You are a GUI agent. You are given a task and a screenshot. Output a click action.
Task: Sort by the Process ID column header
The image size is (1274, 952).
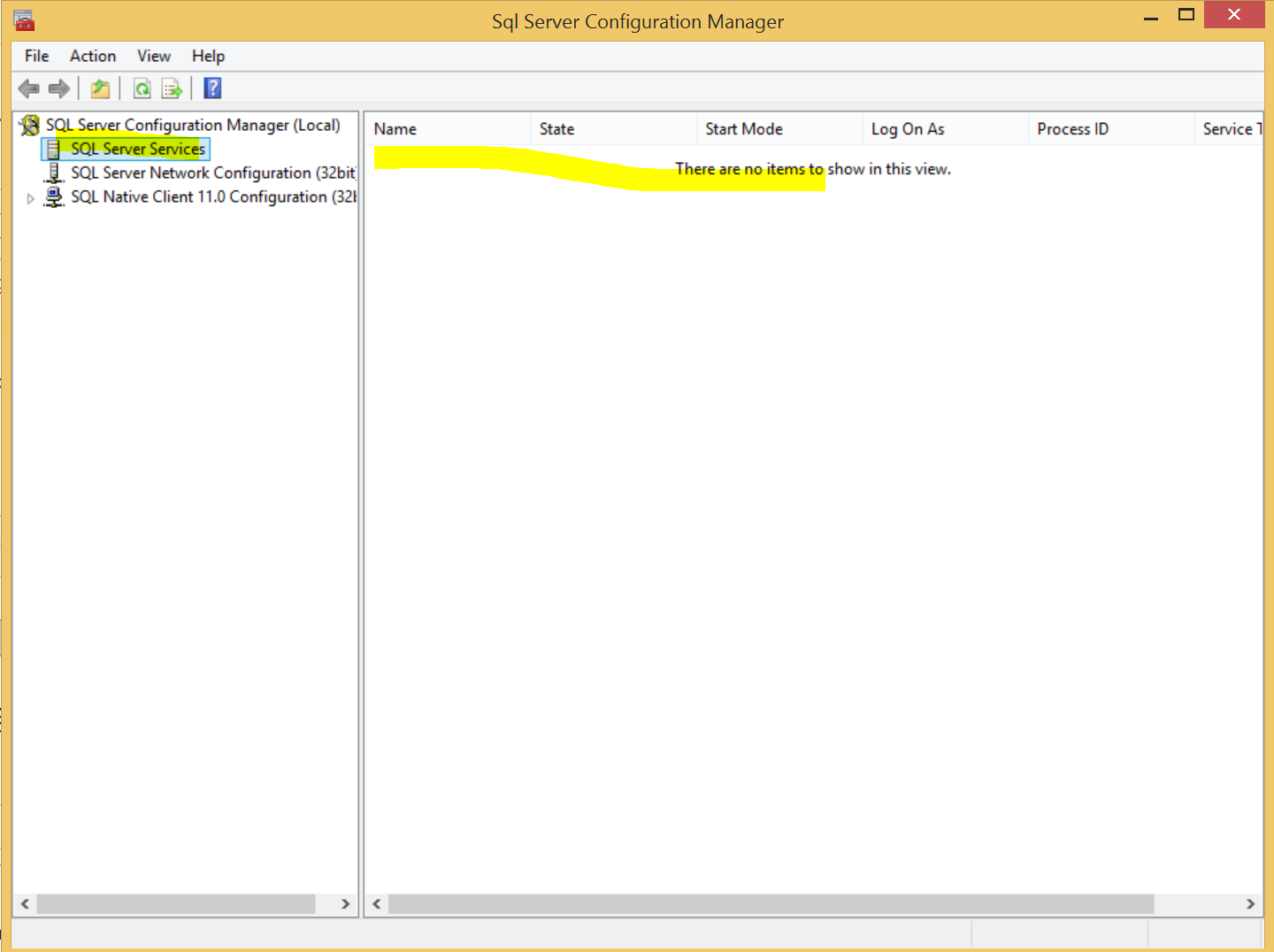click(x=1111, y=129)
